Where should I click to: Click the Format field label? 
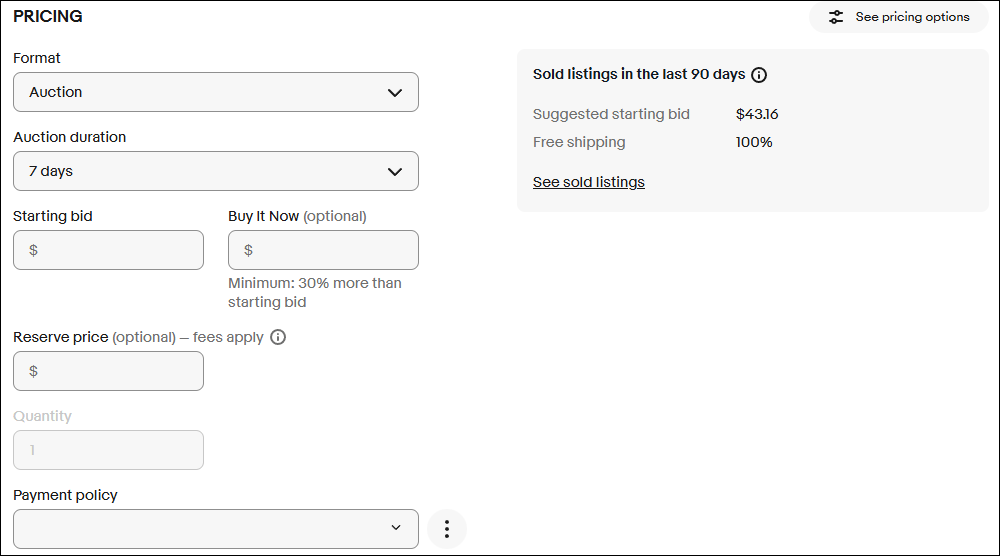[x=37, y=58]
